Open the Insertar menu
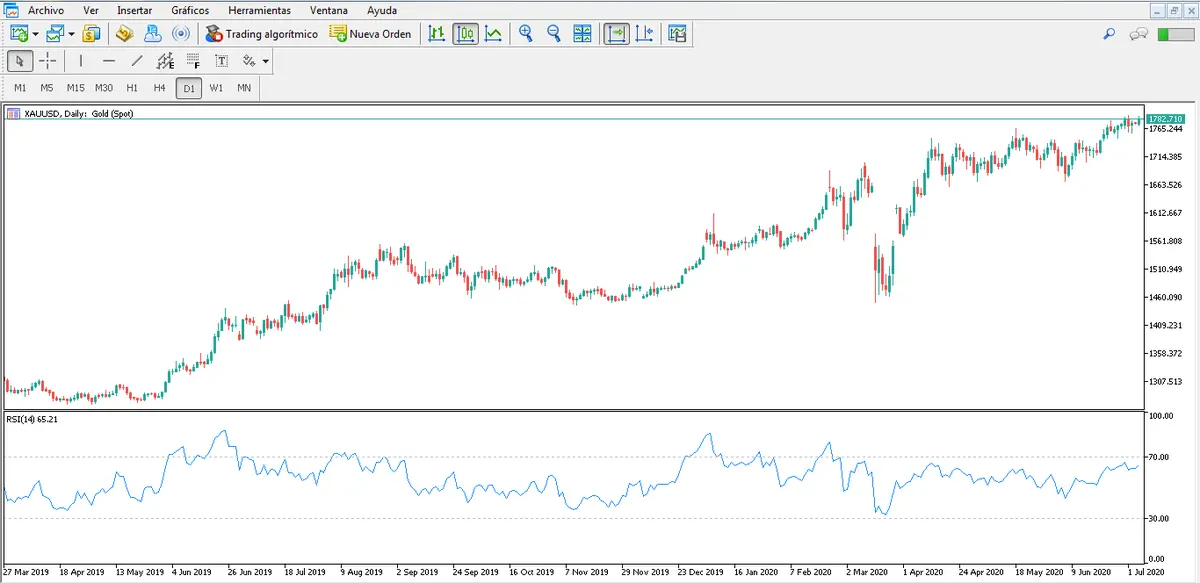Viewport: 1200px width, 583px height. coord(135,10)
